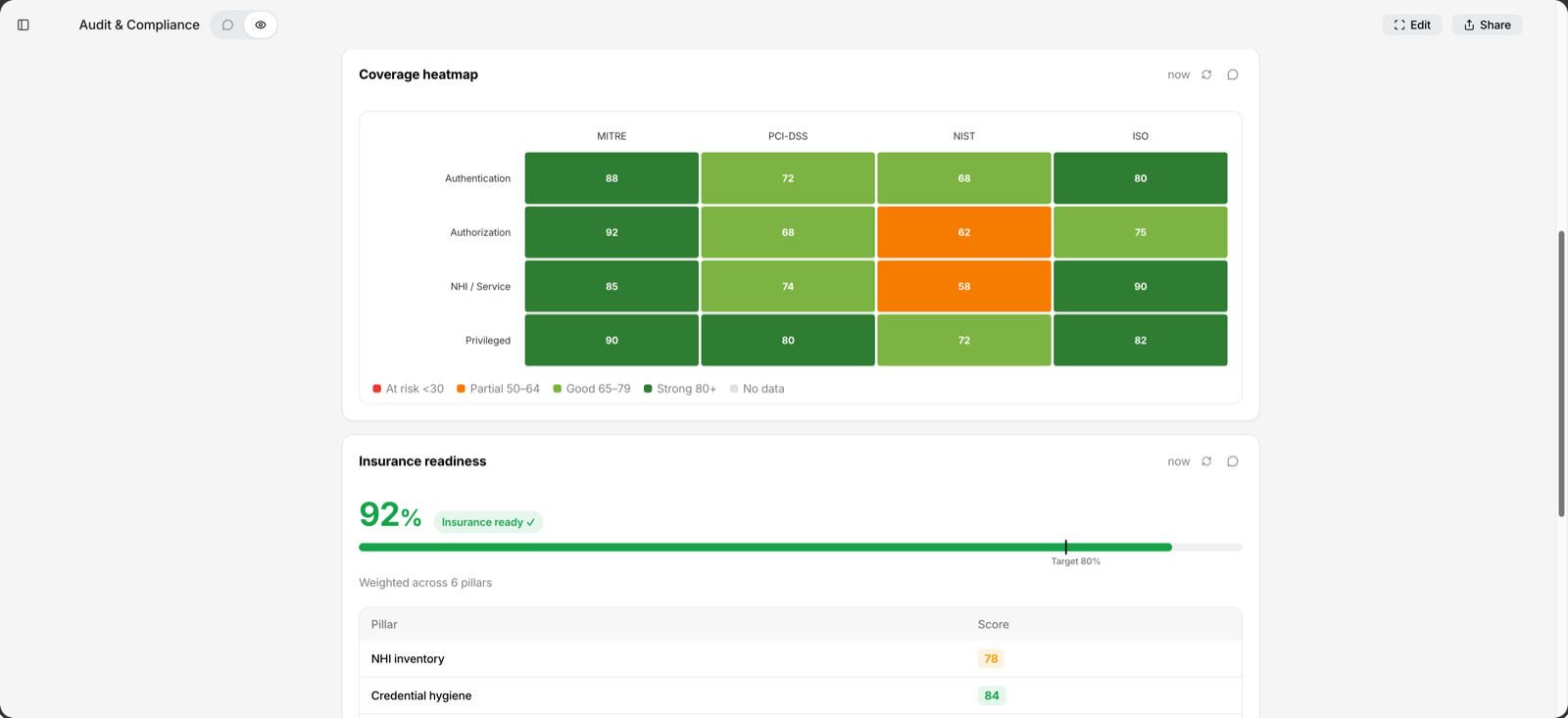Select Authorization PCI-DSS cell 68
The image size is (1568, 718).
click(788, 232)
